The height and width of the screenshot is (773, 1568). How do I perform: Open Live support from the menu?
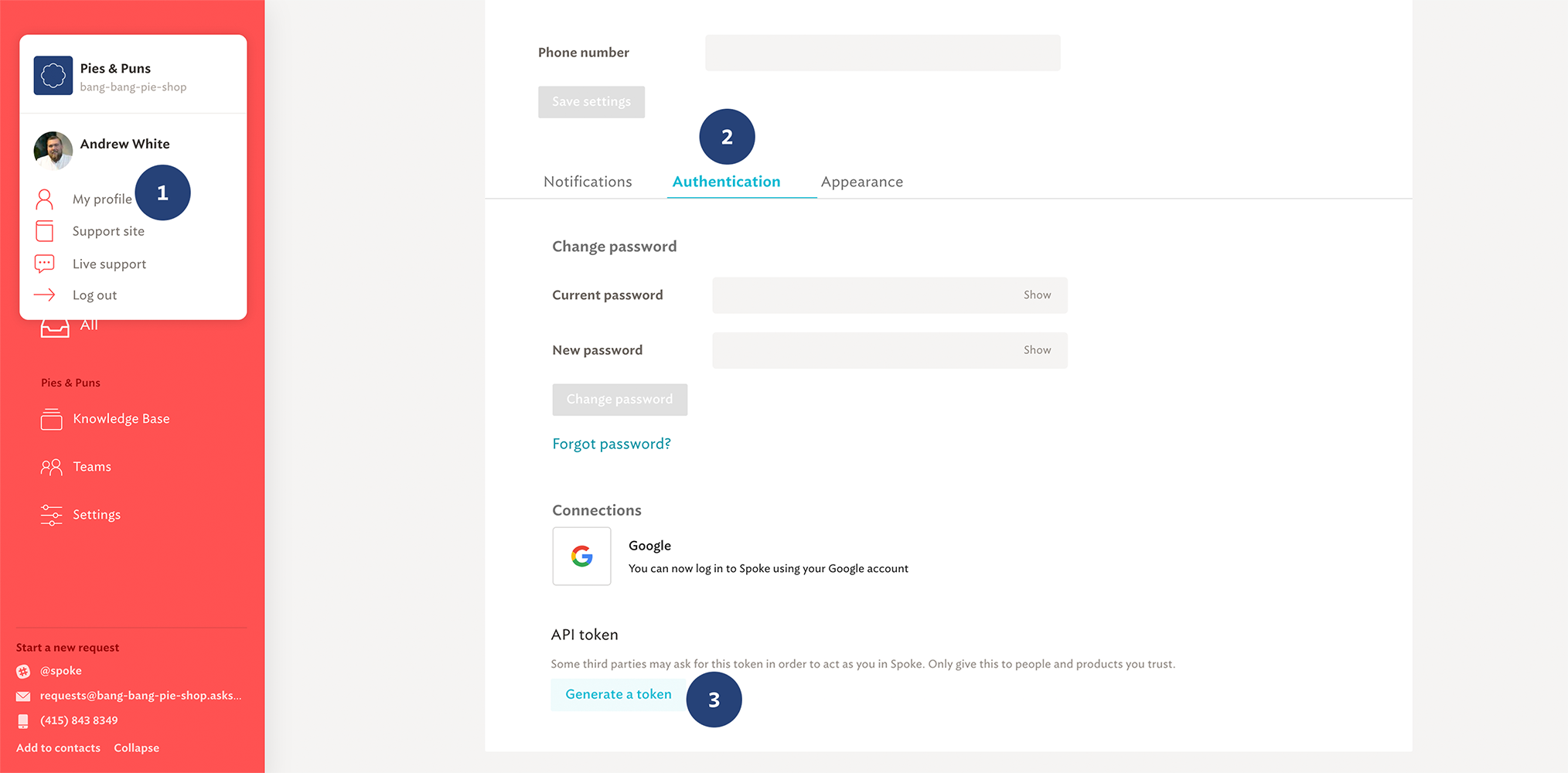[x=109, y=264]
